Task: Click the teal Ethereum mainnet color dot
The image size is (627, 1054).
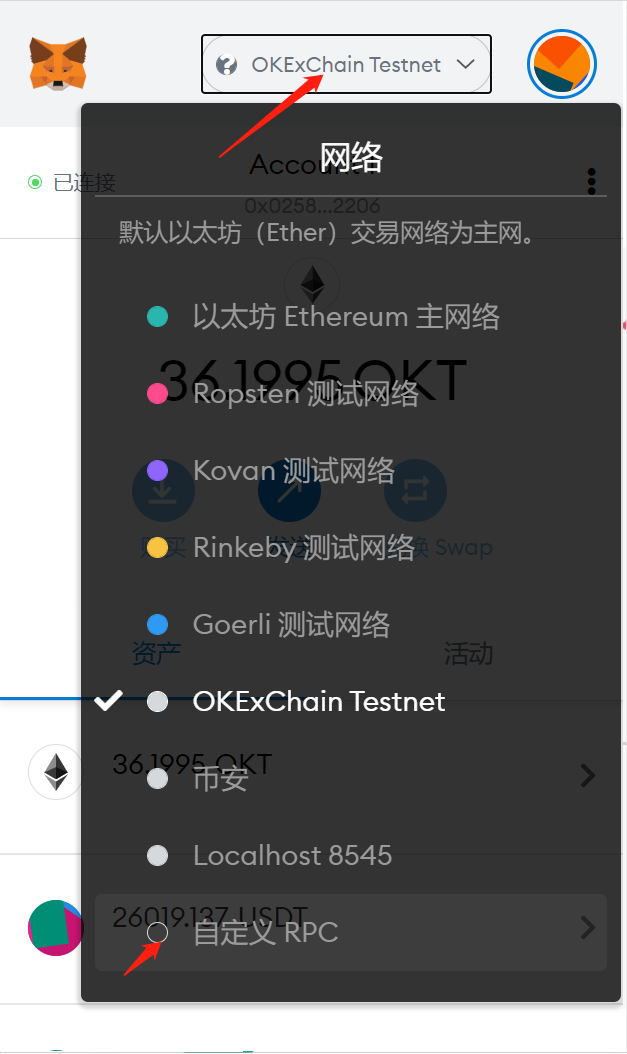Action: point(157,317)
